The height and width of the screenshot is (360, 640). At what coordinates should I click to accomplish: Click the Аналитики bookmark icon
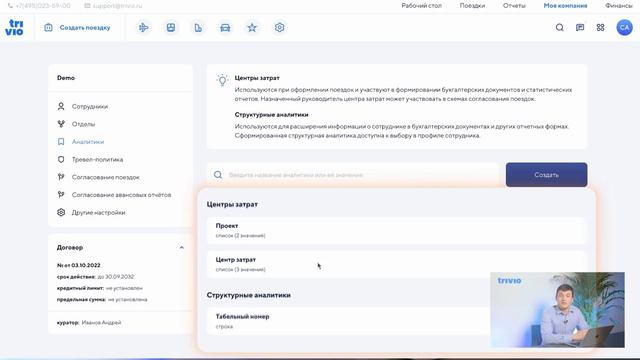[61, 142]
